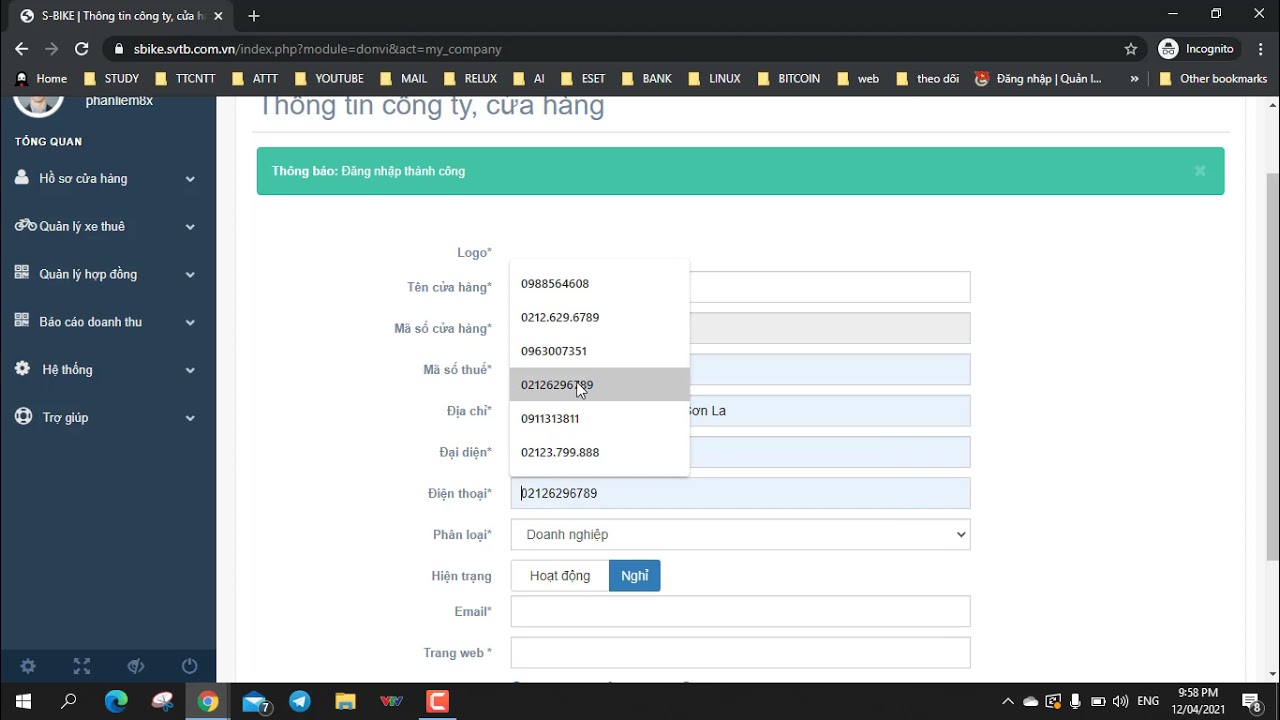
Task: Expand Hồ sơ cửa hàng menu
Action: pos(108,178)
